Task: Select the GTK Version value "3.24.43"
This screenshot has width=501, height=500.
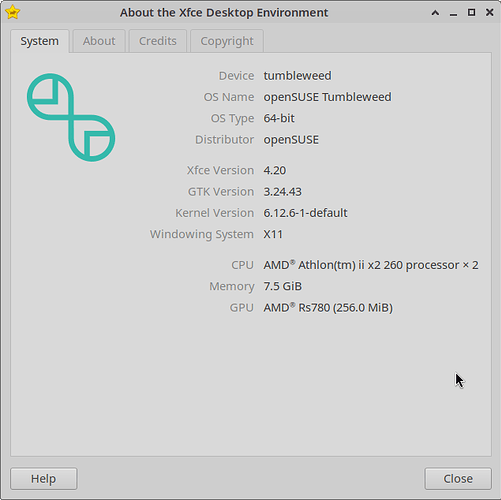Action: 282,192
